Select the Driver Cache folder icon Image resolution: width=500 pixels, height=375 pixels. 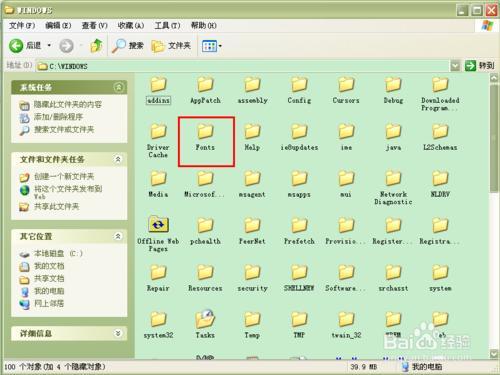(158, 132)
